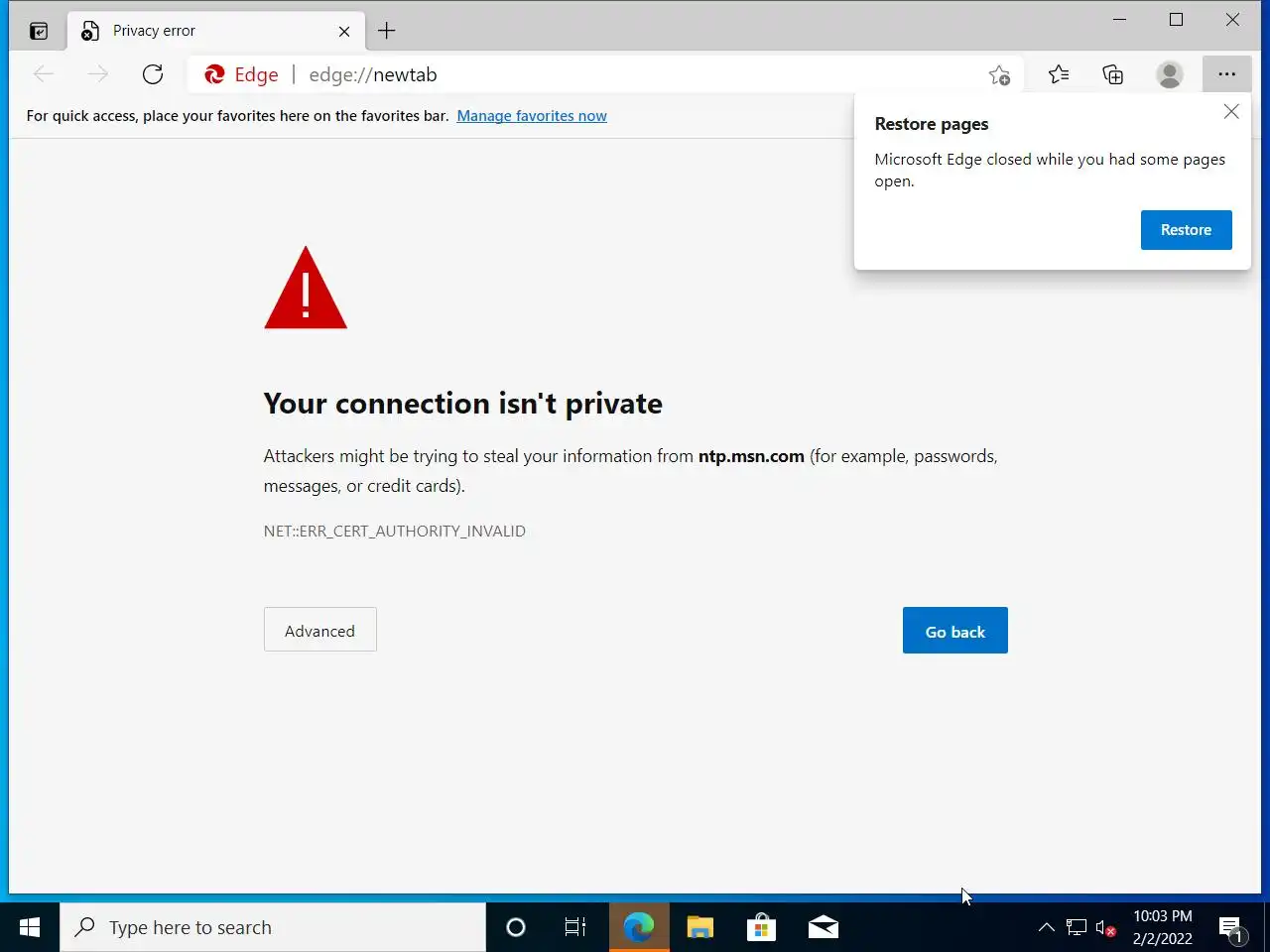The width and height of the screenshot is (1270, 952).
Task: Close the Privacy error tab
Action: pyautogui.click(x=344, y=32)
